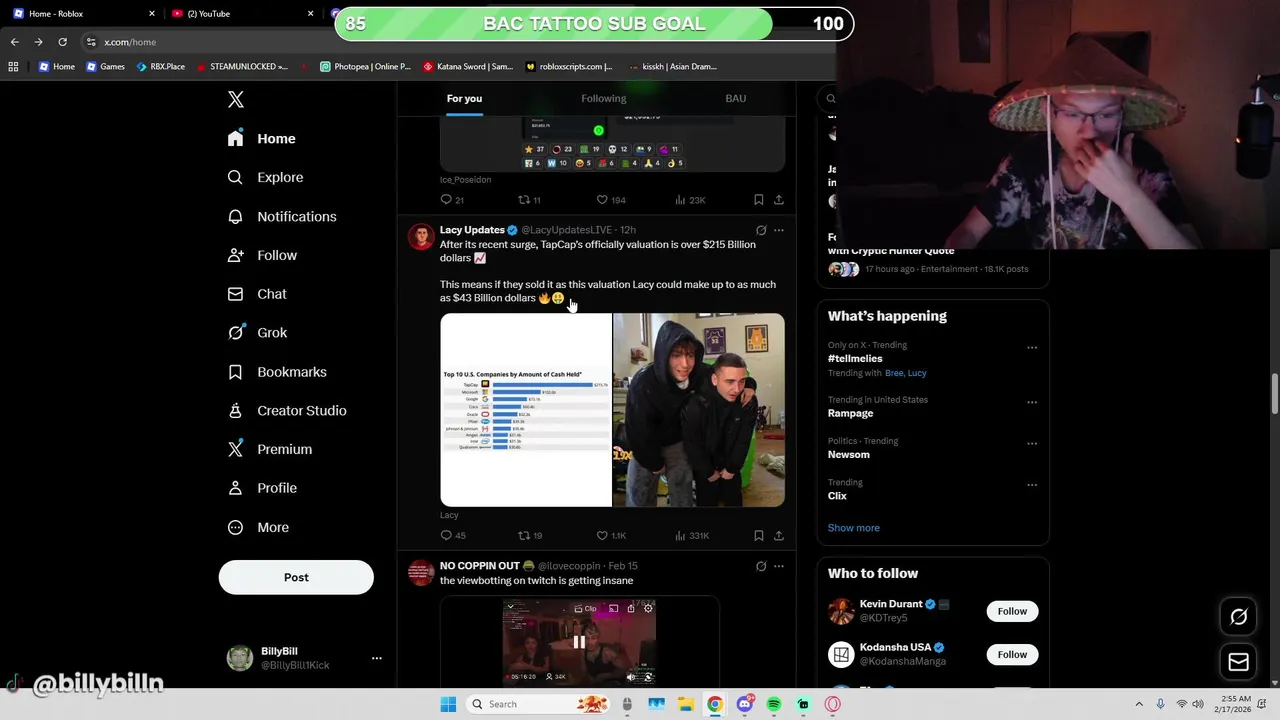The width and height of the screenshot is (1280, 720).
Task: Open options for Newsom trend
Action: click(1032, 444)
